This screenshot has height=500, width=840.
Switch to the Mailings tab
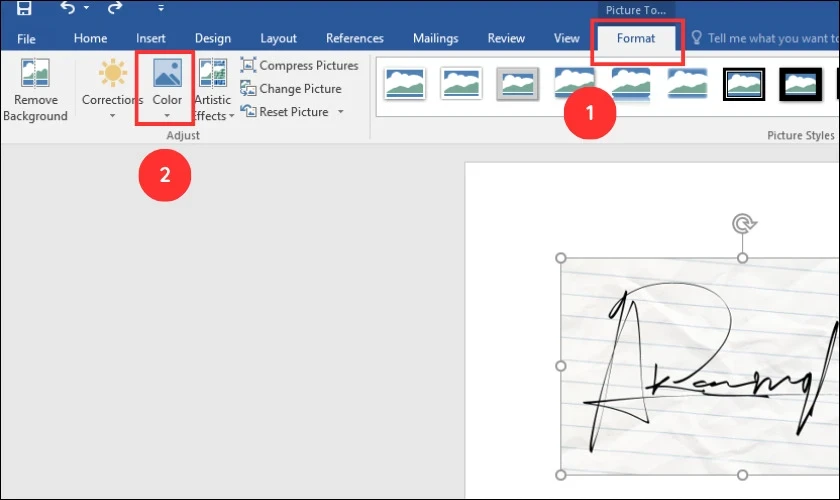click(x=435, y=39)
